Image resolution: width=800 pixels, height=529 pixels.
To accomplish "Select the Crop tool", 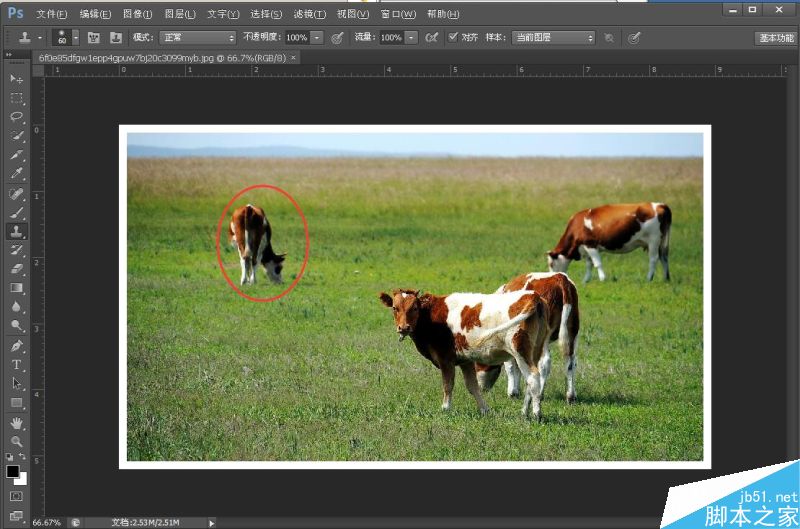I will click(x=16, y=155).
